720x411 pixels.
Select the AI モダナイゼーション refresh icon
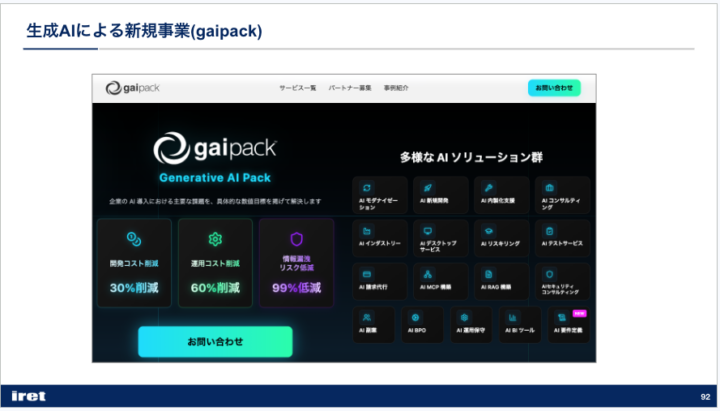point(367,187)
